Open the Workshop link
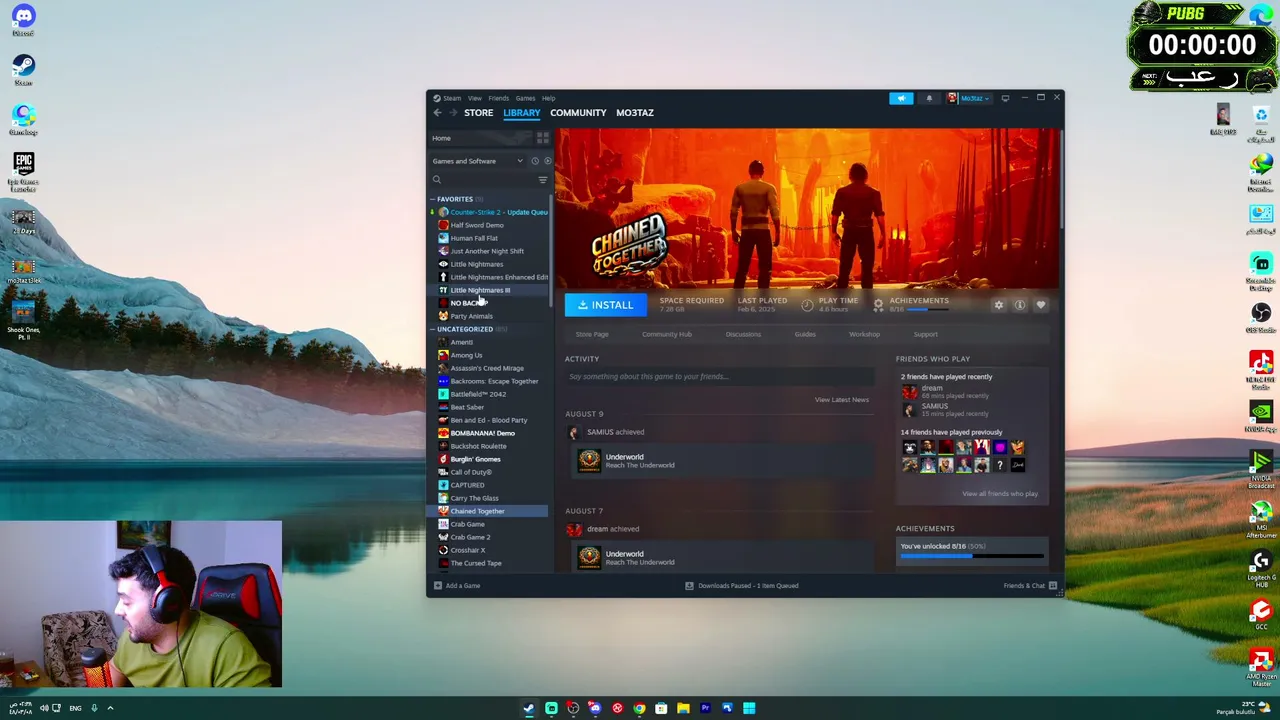This screenshot has height=720, width=1280. pos(865,334)
